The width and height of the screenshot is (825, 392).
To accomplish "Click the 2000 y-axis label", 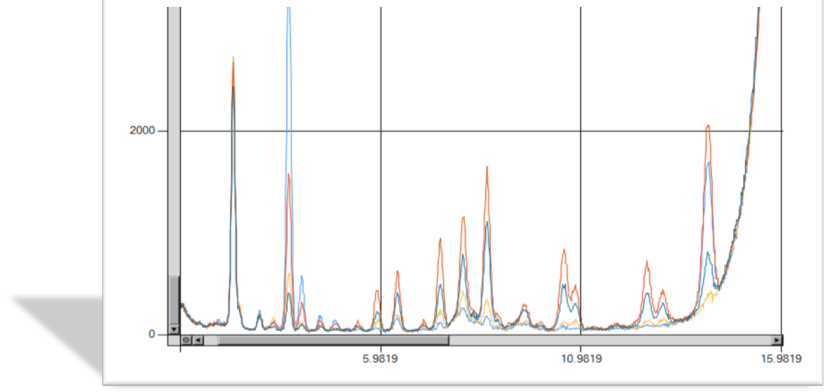I will tap(142, 130).
